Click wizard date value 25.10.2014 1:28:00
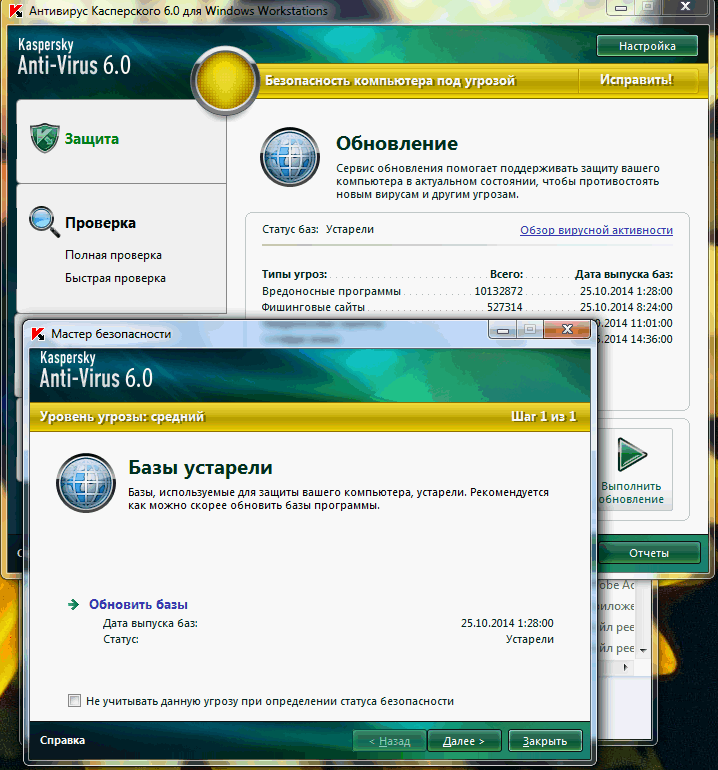718x770 pixels. click(x=507, y=623)
